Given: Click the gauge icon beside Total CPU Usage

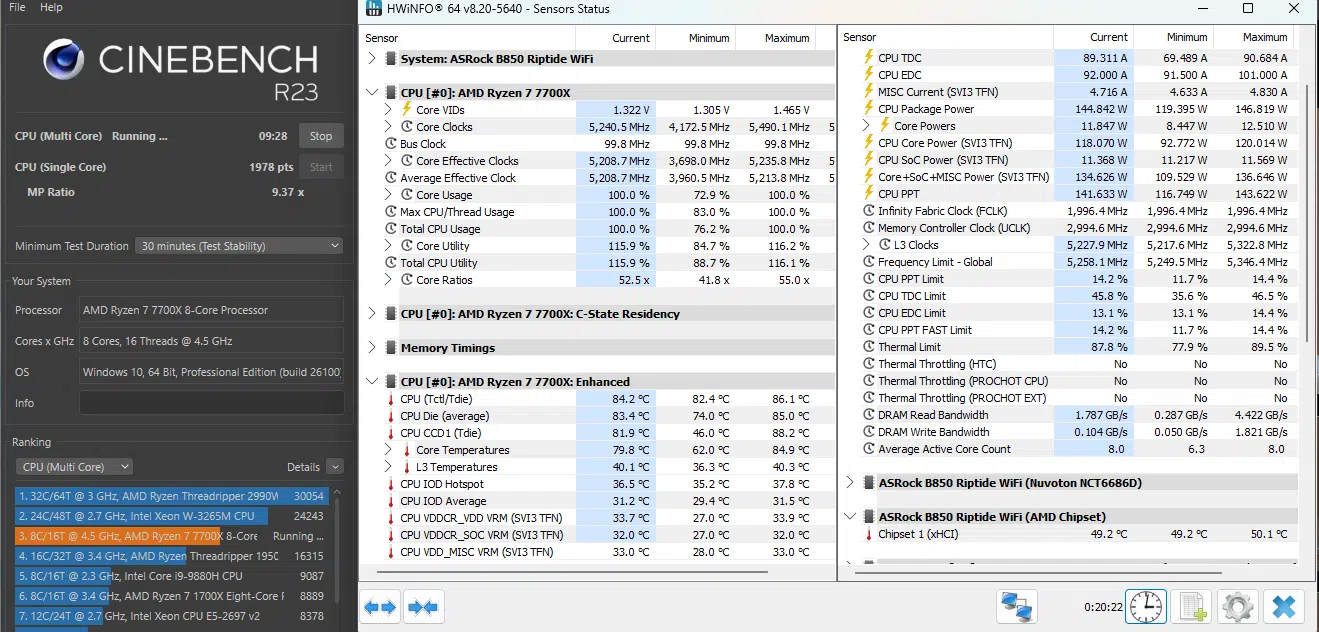Looking at the screenshot, I should click(391, 229).
